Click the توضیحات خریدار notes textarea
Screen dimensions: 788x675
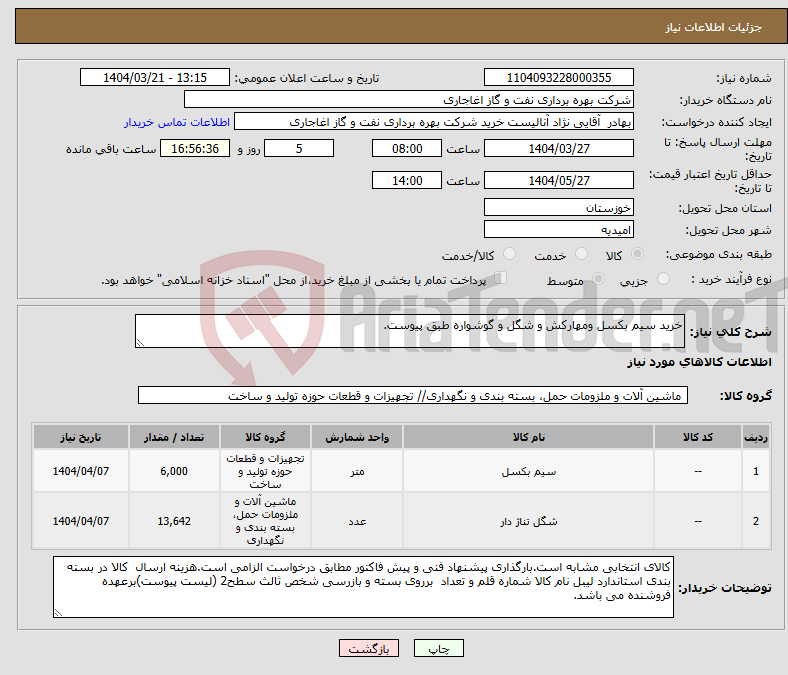click(363, 587)
